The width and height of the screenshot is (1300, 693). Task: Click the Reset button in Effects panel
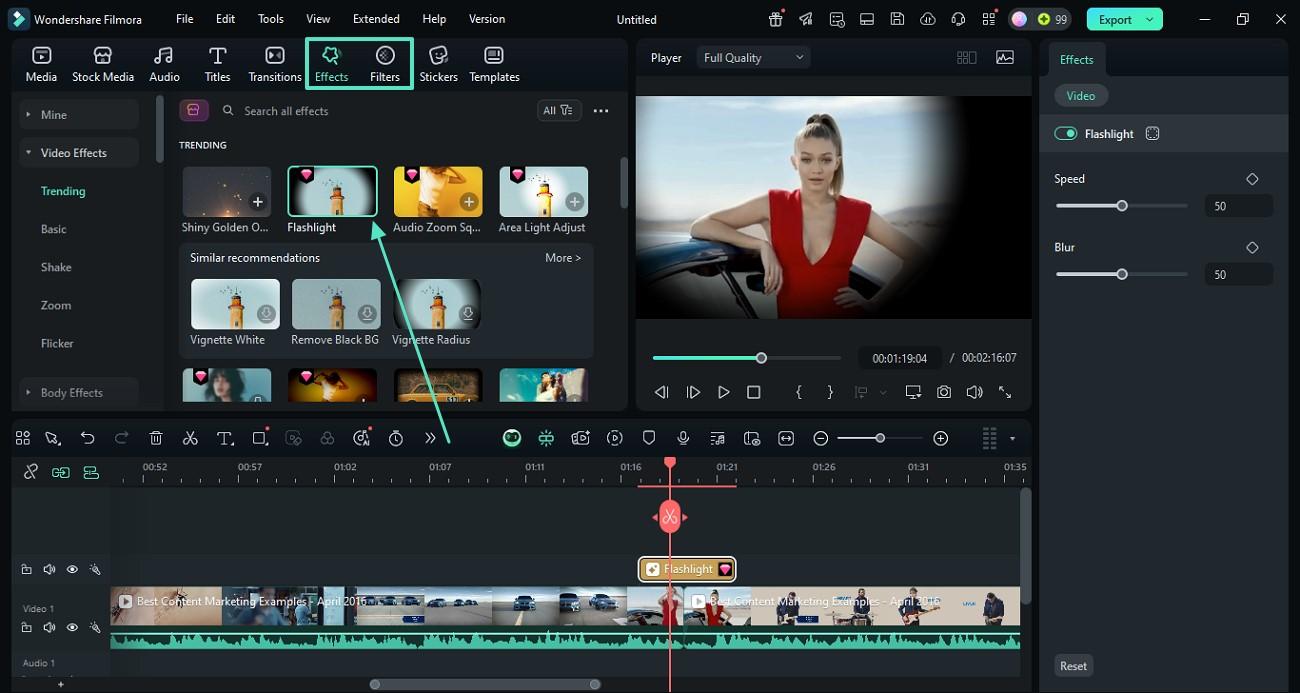tap(1073, 666)
